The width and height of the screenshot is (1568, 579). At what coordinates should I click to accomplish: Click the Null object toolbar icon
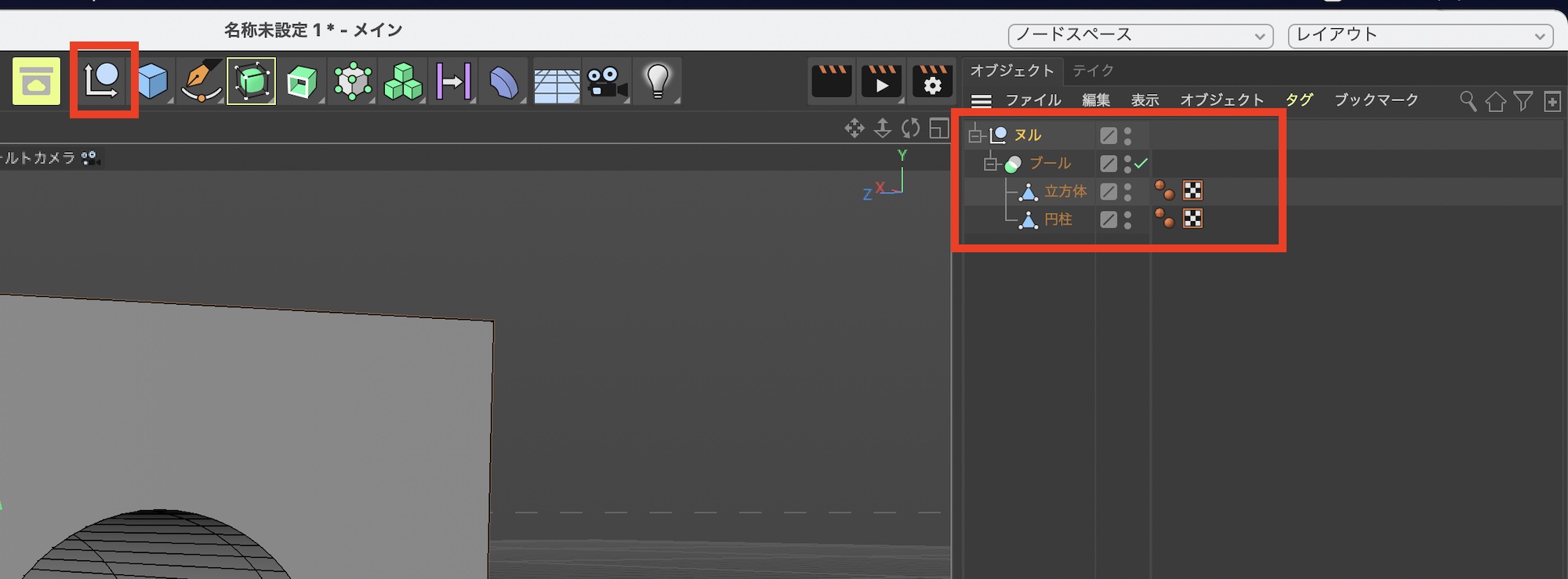(x=103, y=81)
